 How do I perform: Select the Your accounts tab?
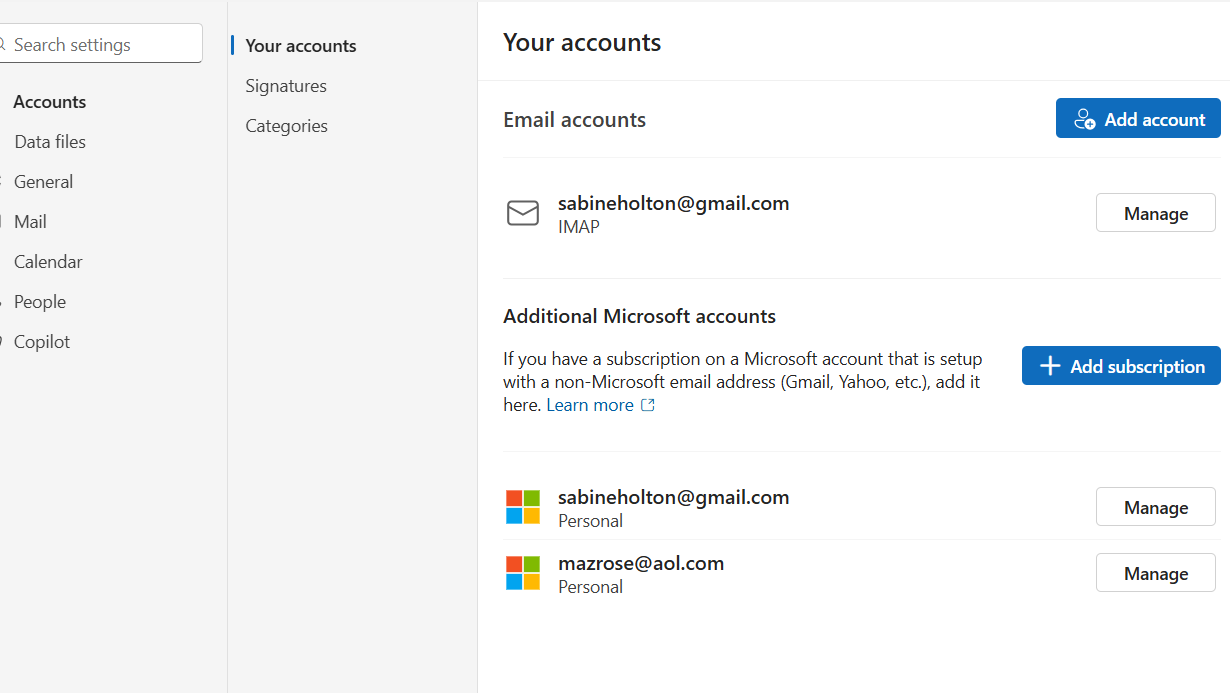coord(301,46)
